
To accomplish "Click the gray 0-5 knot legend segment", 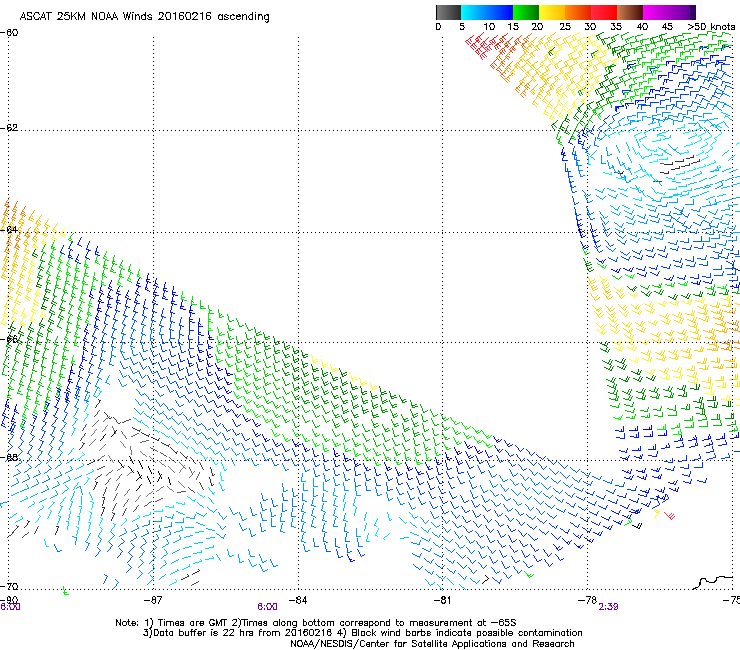I will (x=448, y=12).
